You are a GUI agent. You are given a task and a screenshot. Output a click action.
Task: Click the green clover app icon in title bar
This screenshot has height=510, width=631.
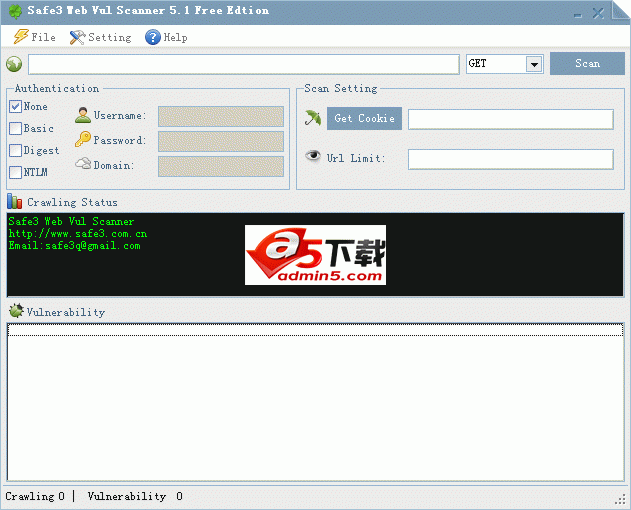click(15, 11)
